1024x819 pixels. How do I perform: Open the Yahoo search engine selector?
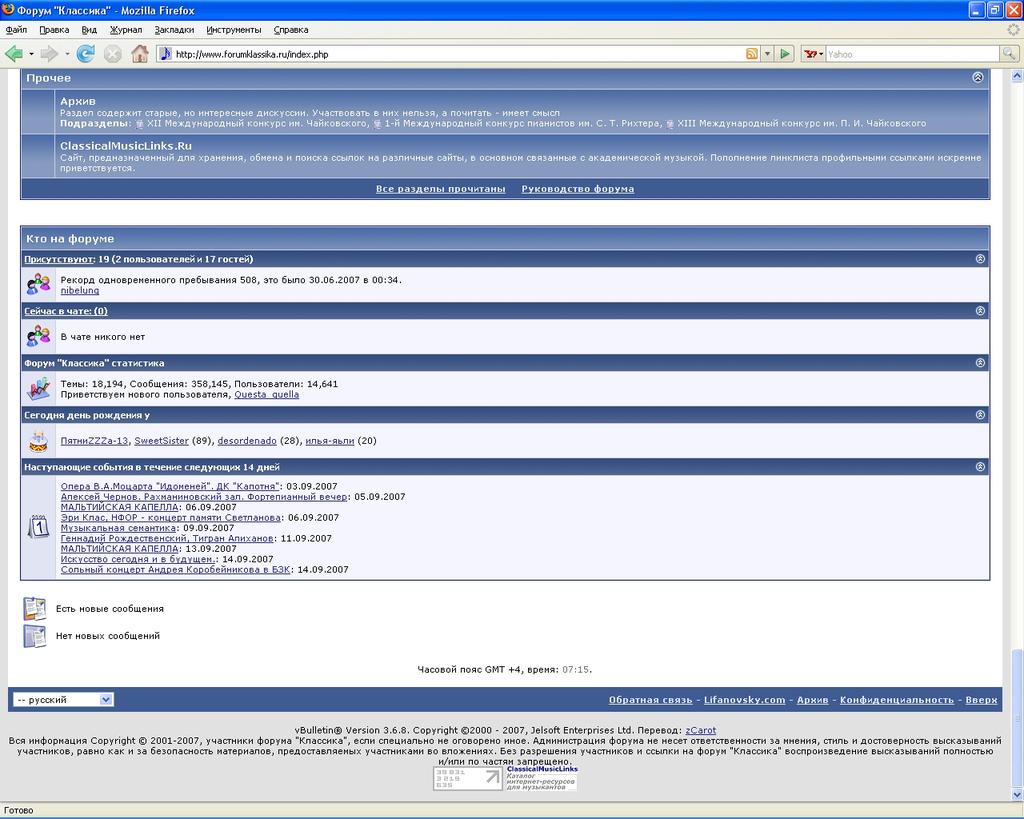tap(814, 54)
